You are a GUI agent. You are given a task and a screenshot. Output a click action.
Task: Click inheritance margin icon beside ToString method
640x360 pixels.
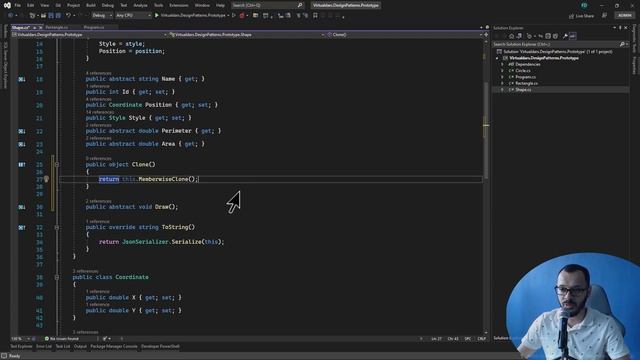[x=22, y=227]
